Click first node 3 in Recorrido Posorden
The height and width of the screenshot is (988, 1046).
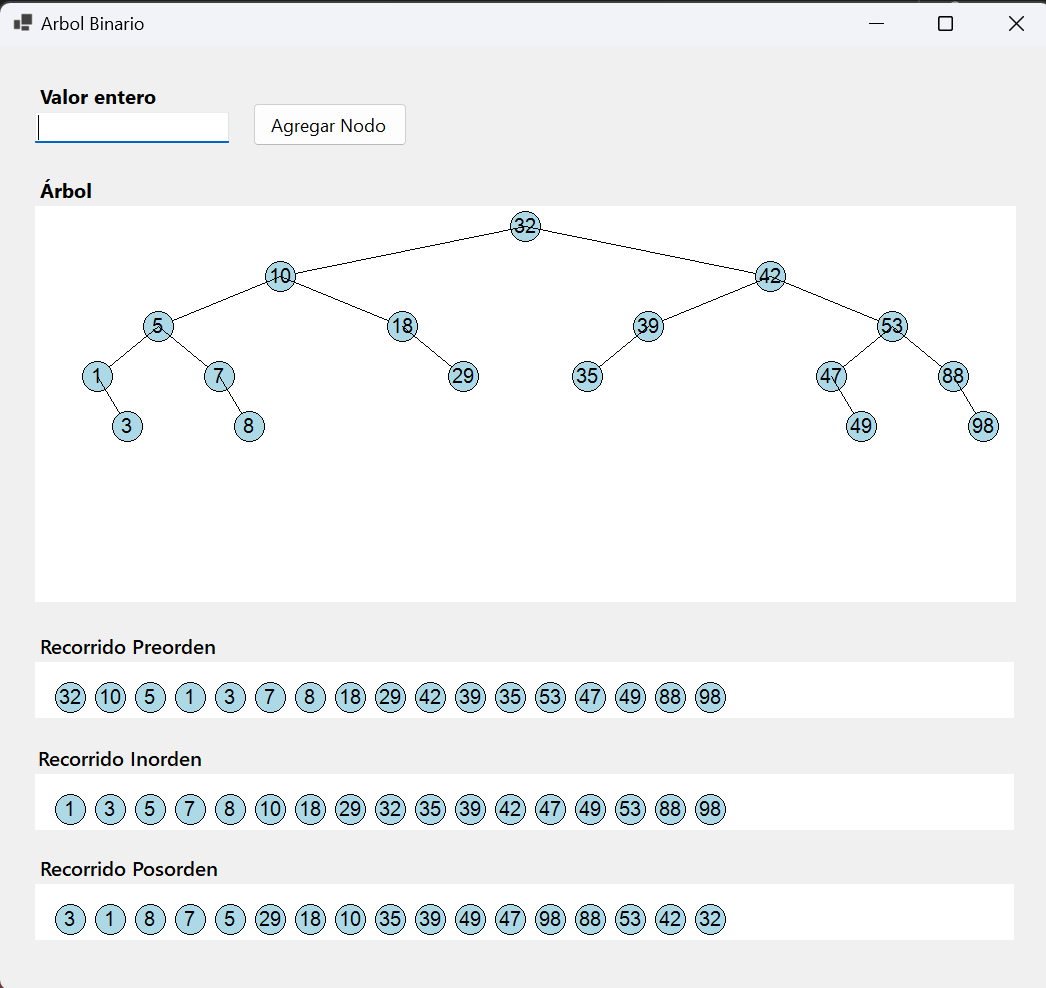coord(70,919)
